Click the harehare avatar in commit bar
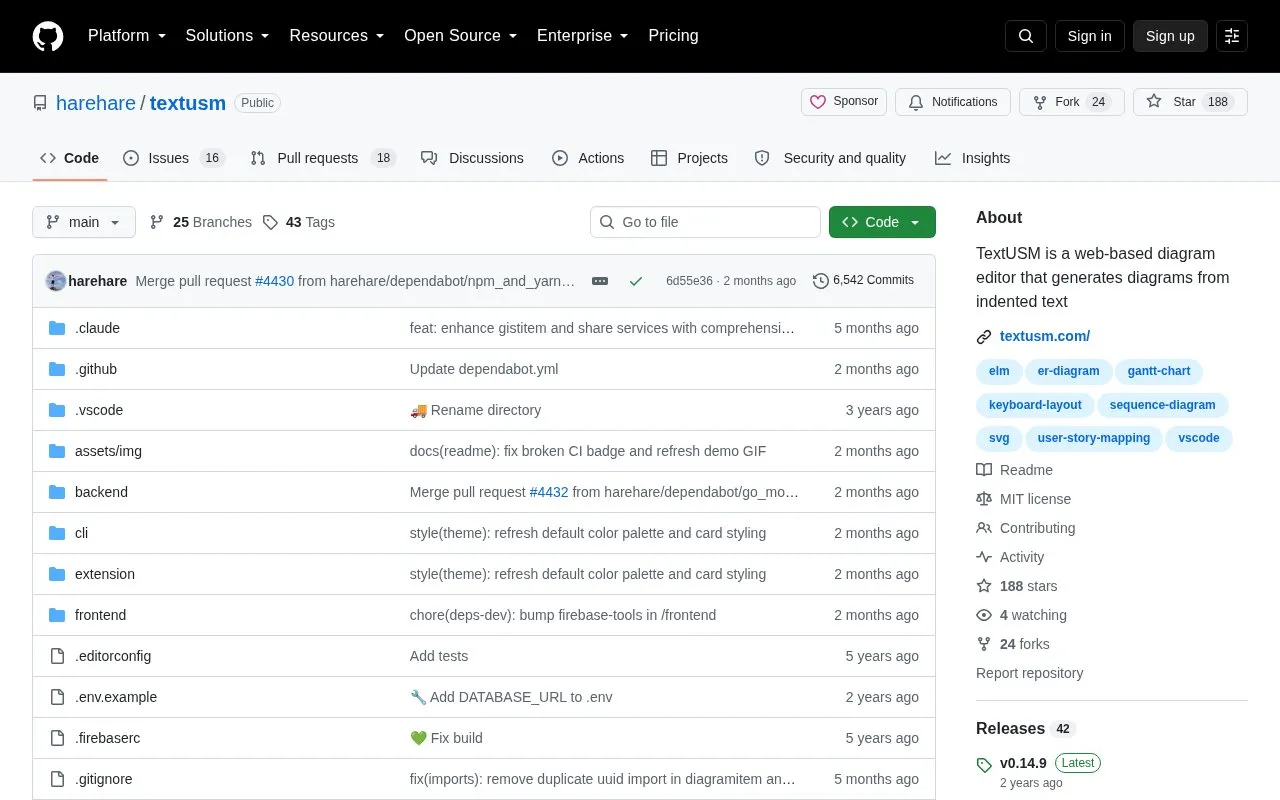Screen dimensions: 1280x800 tap(56, 281)
